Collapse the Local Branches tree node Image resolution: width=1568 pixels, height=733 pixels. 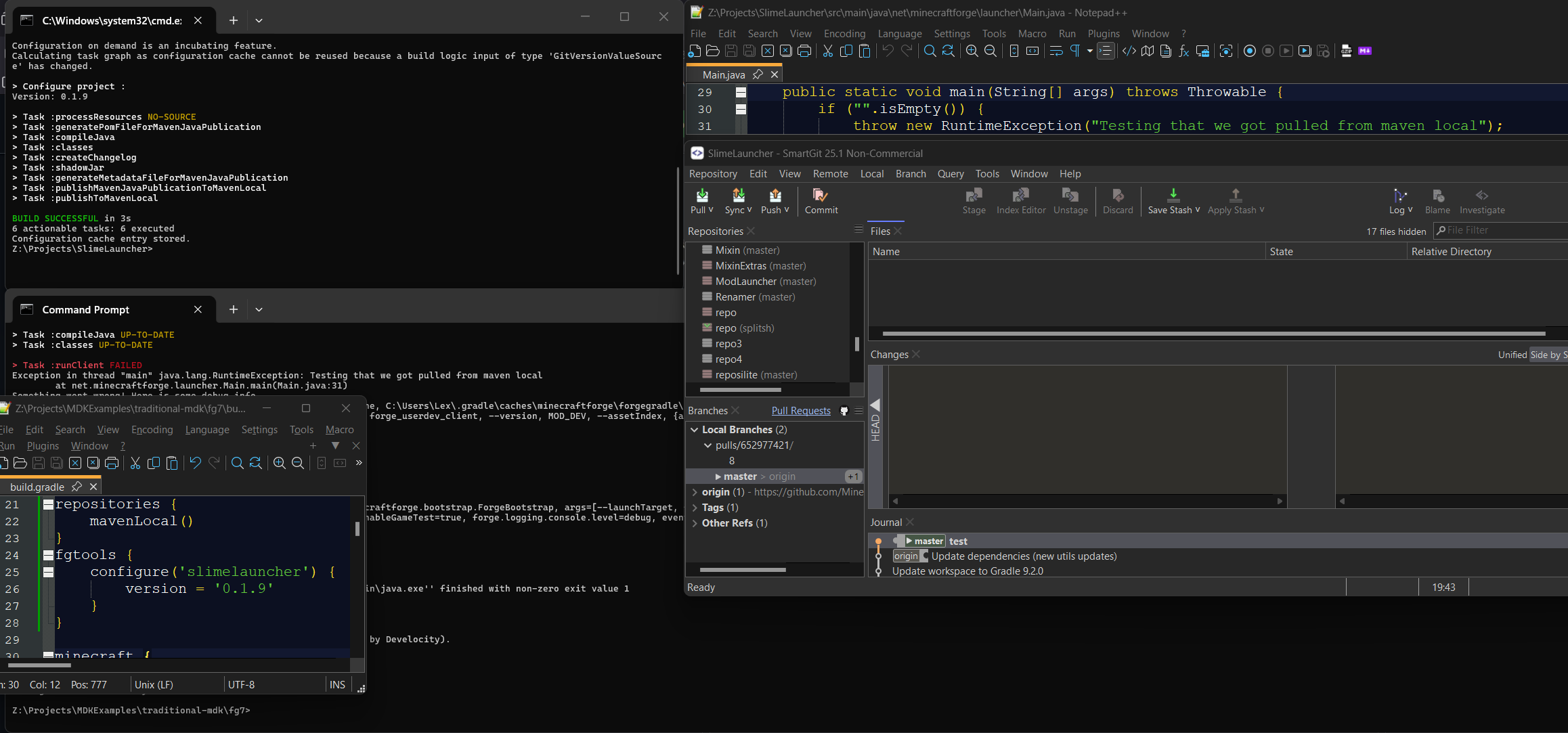[694, 430]
